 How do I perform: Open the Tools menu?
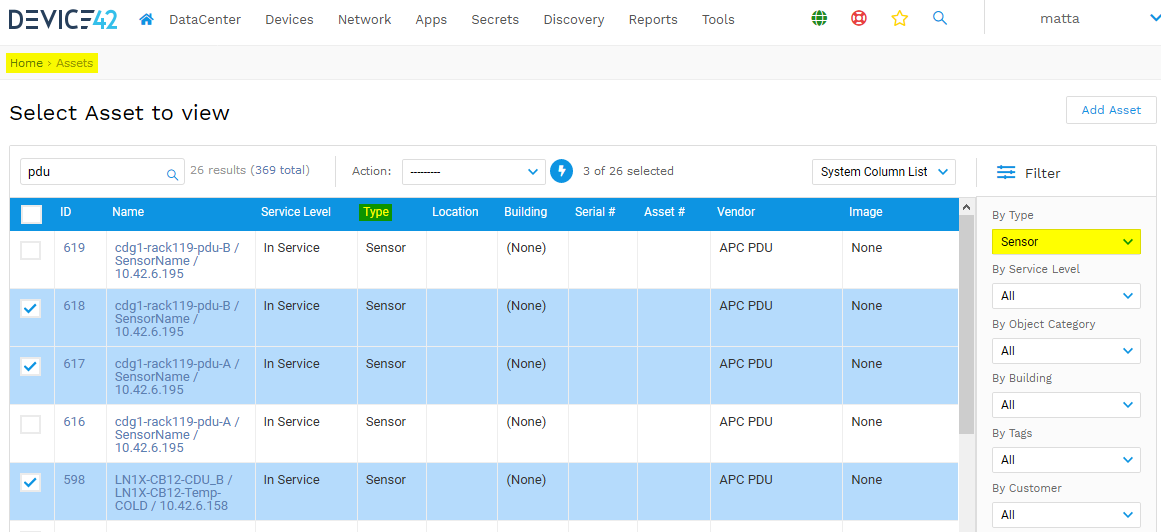point(718,20)
